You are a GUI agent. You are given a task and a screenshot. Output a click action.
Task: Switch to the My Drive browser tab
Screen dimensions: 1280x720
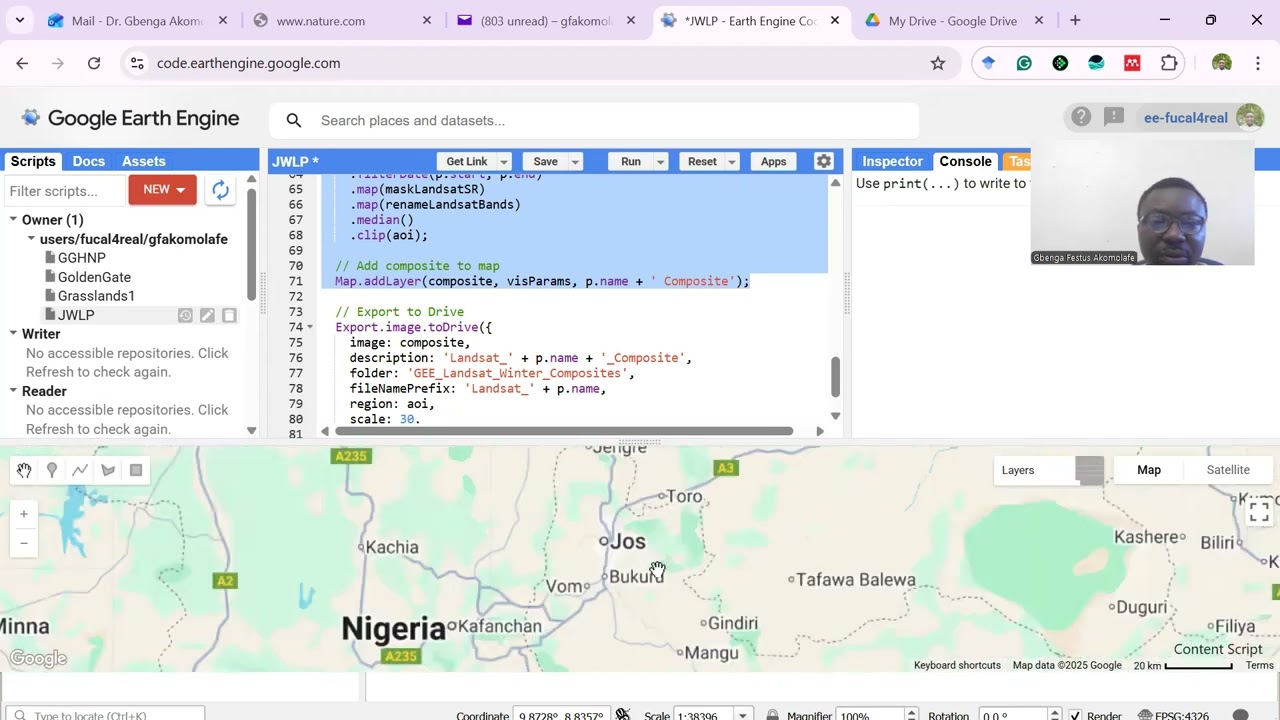(x=952, y=20)
